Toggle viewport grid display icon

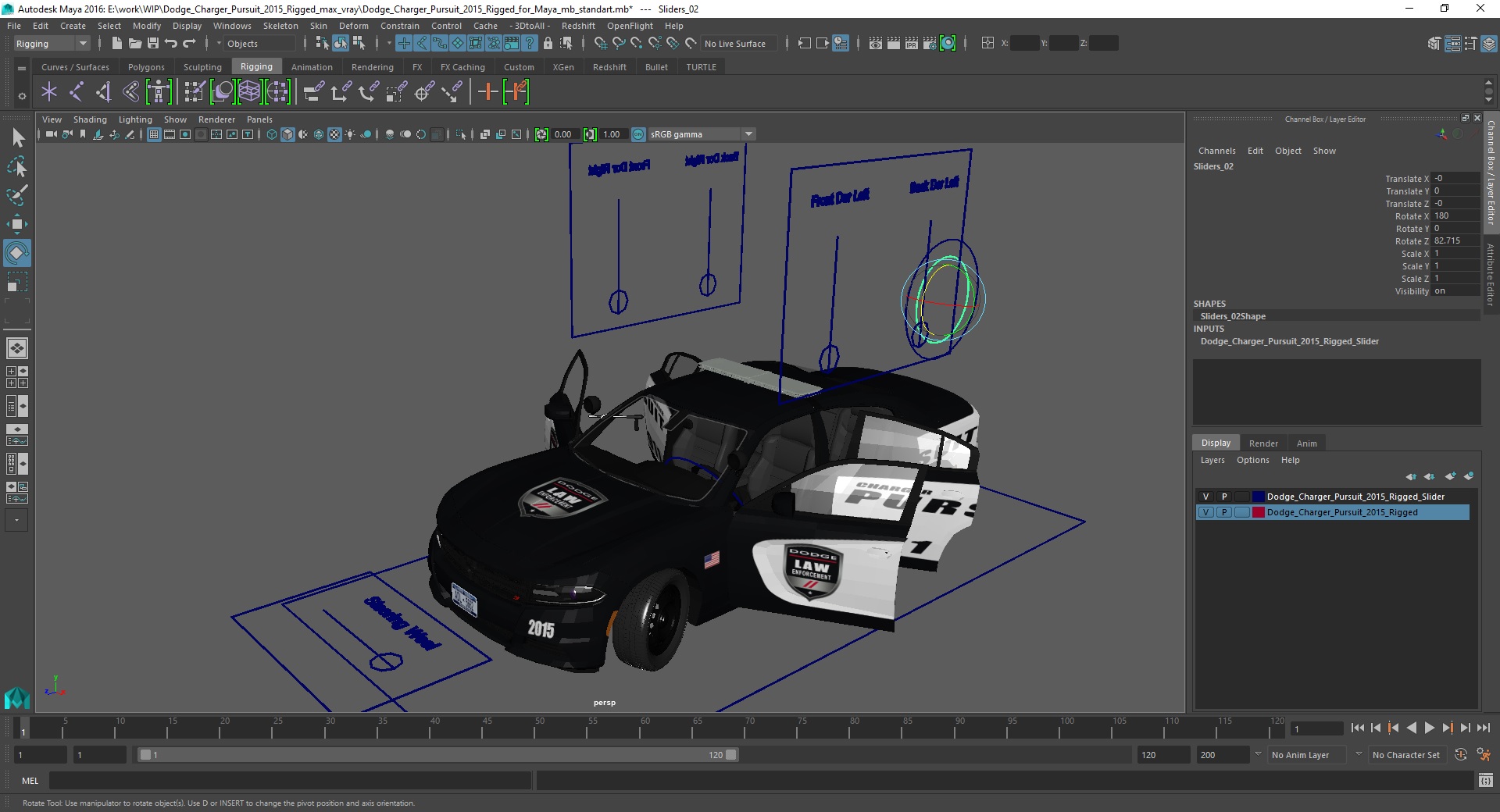coord(154,134)
